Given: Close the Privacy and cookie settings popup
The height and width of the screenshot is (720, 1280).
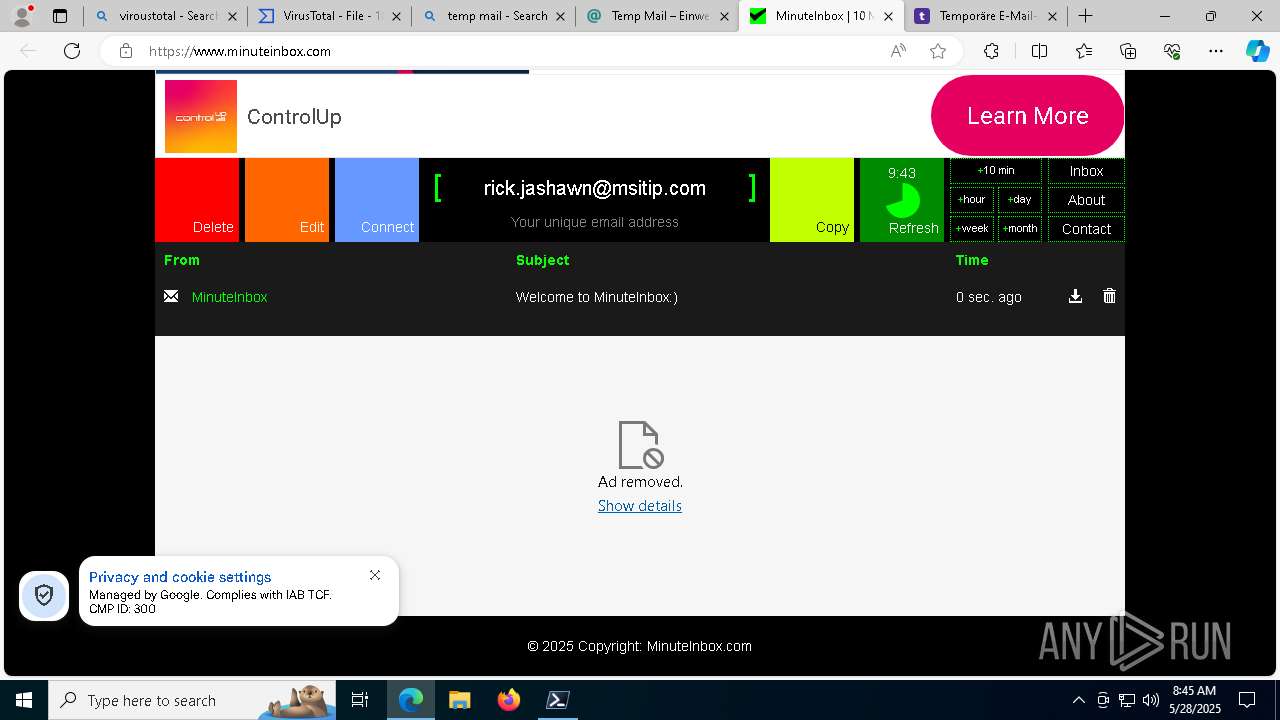Looking at the screenshot, I should [375, 575].
